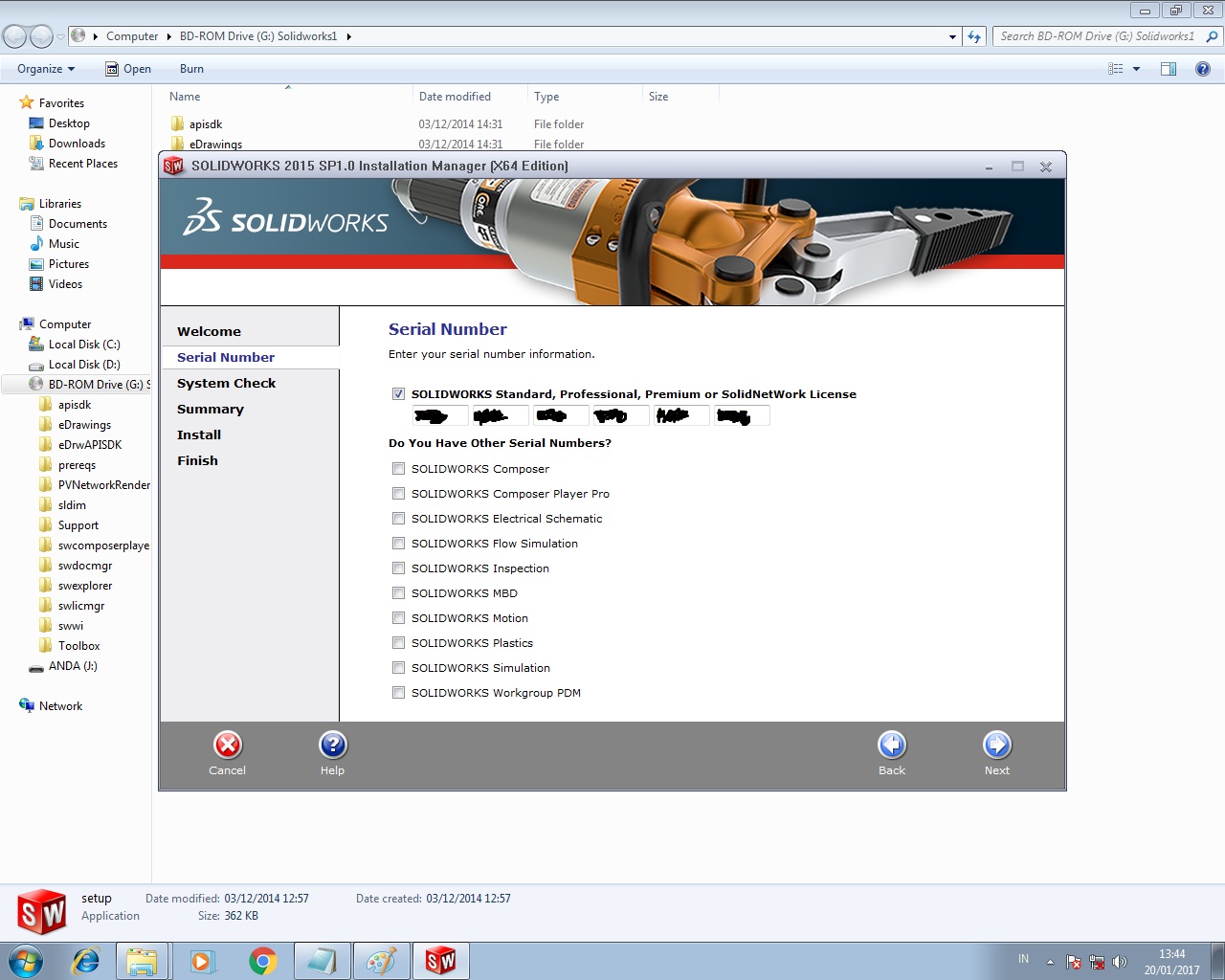
Task: Click the volume speaker tray icon
Action: click(1120, 962)
